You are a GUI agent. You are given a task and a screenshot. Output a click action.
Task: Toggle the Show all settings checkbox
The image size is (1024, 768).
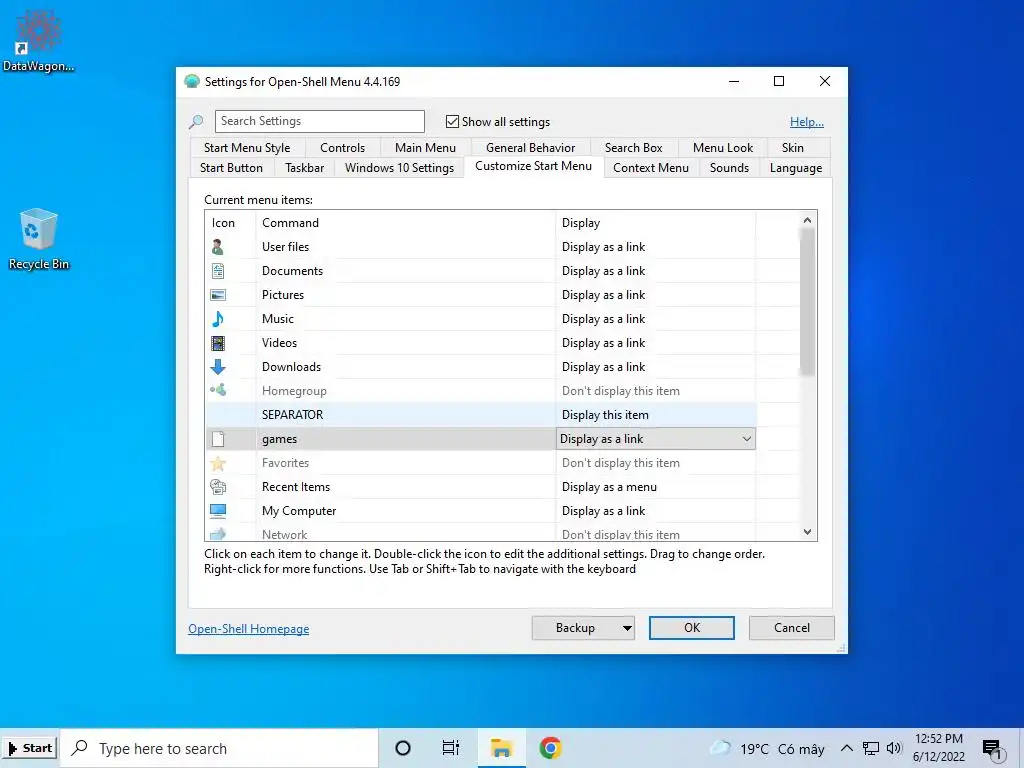(x=452, y=121)
